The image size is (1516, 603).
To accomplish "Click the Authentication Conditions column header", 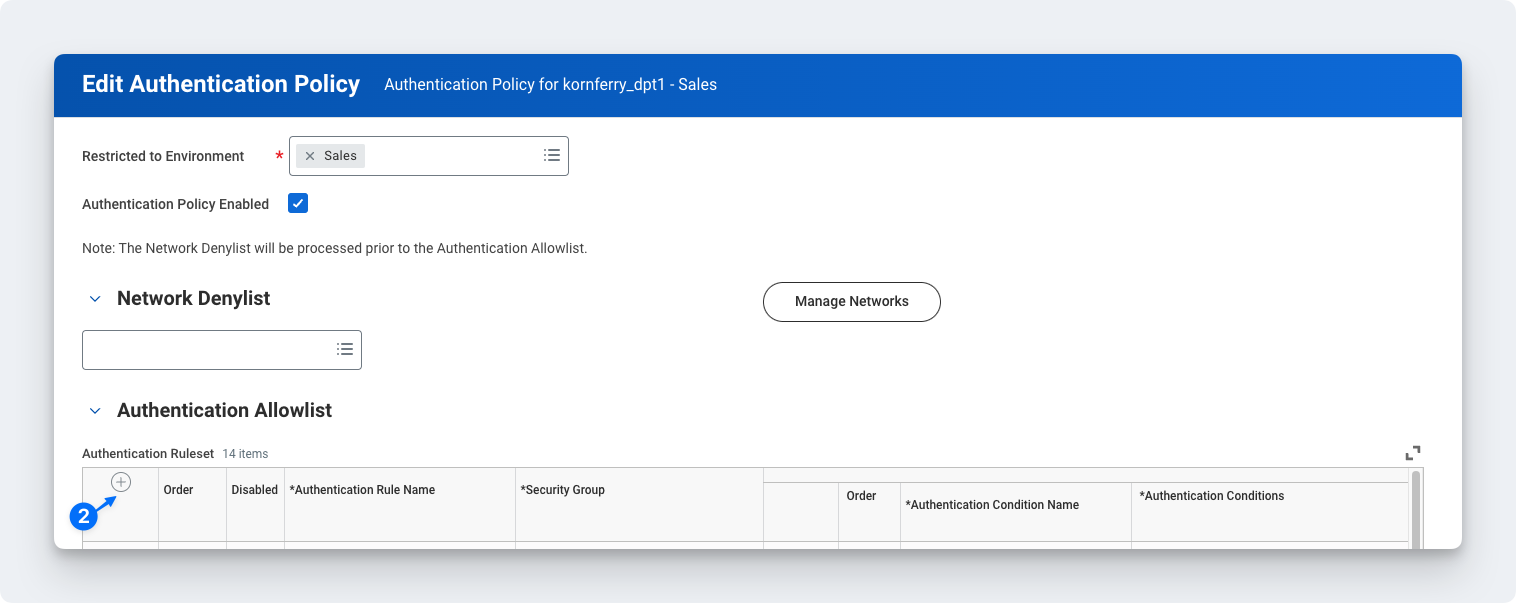I will pyautogui.click(x=1213, y=496).
